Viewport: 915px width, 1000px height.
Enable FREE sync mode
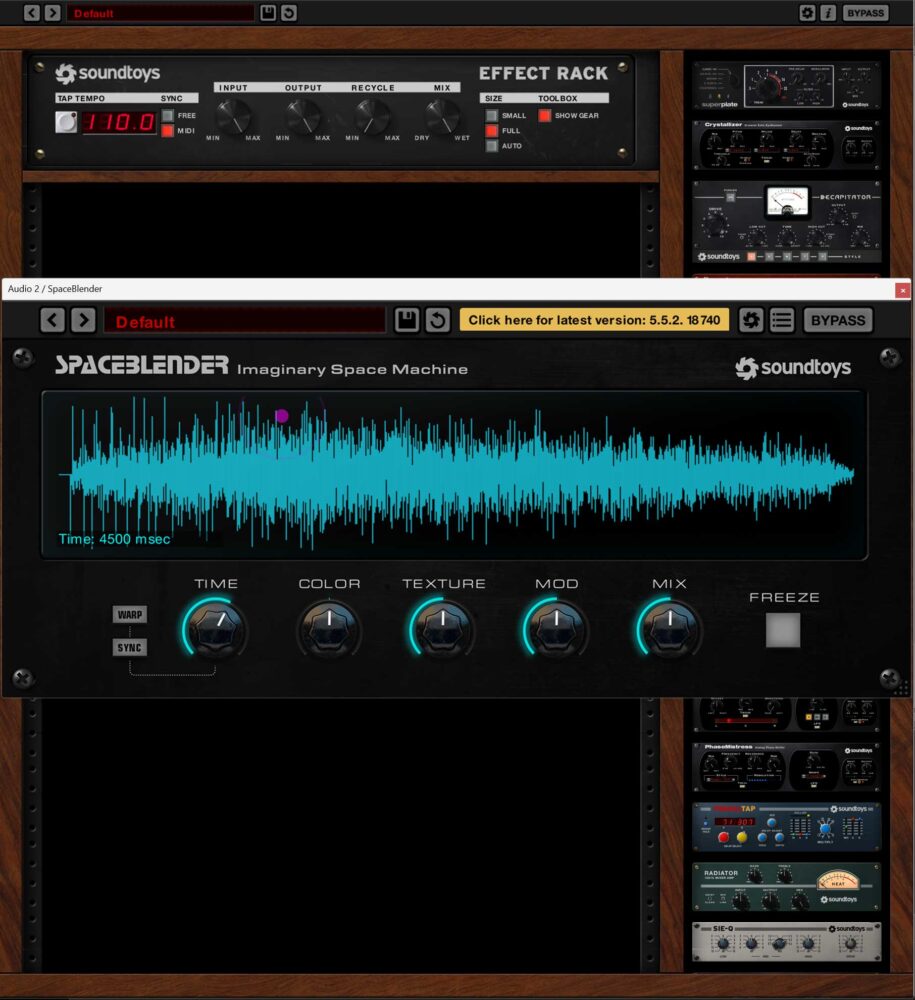tap(168, 115)
